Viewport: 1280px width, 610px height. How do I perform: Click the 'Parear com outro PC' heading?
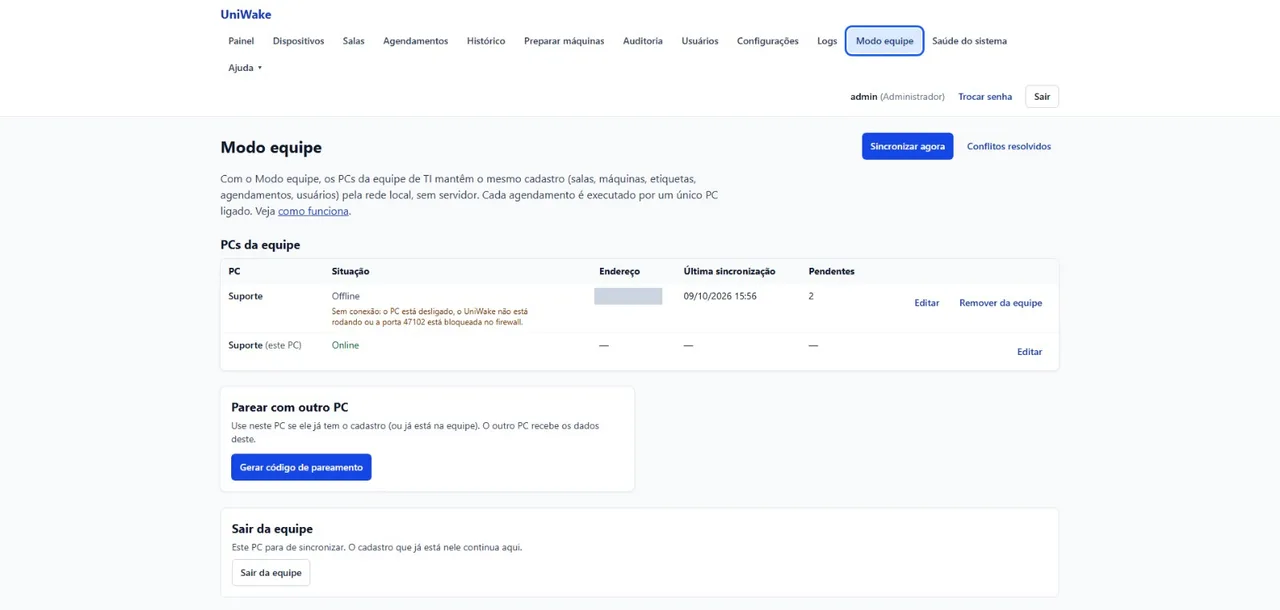(290, 407)
